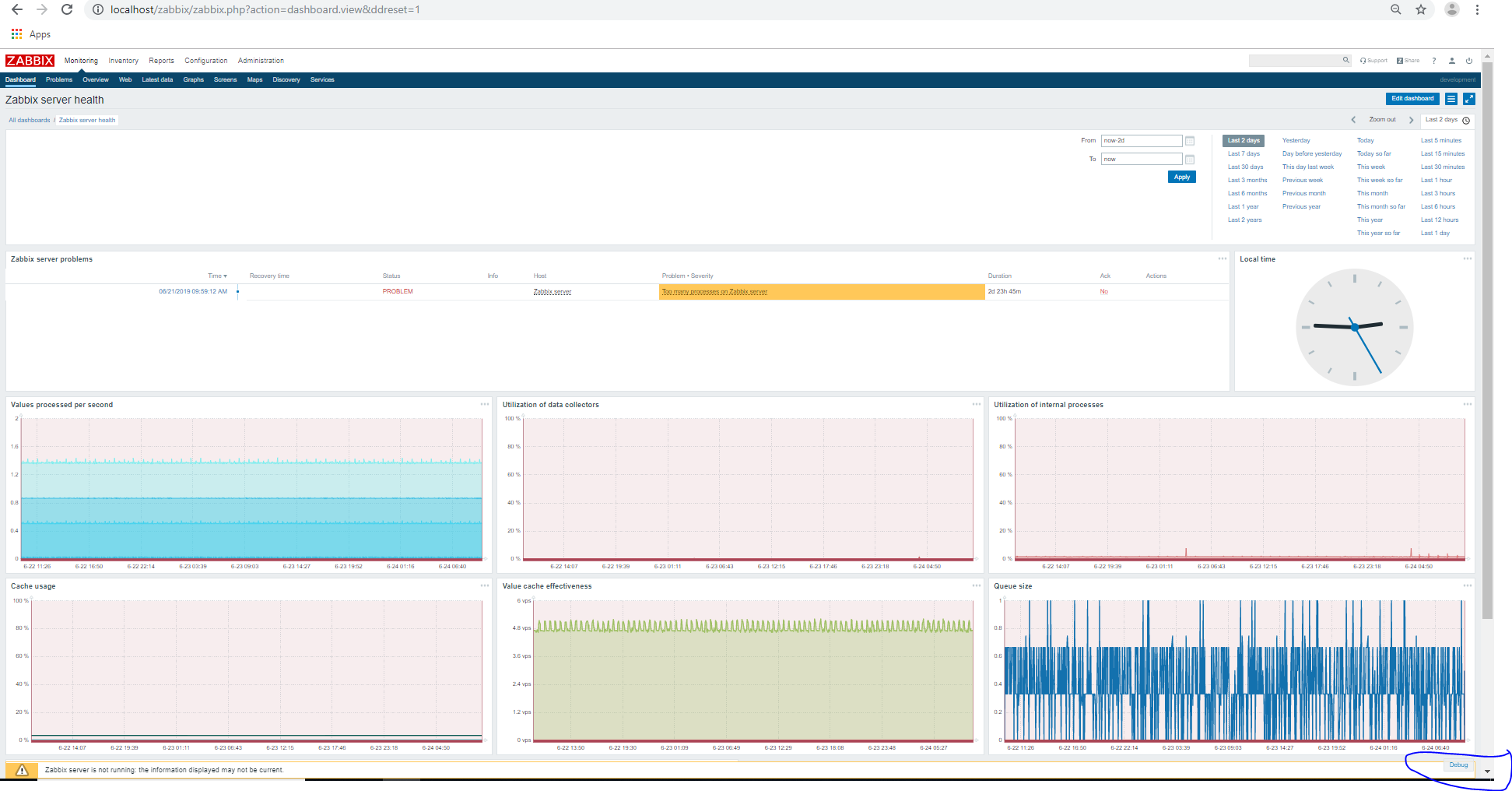Image resolution: width=1512 pixels, height=791 pixels.
Task: Open the Support headset link
Action: coord(1373,60)
